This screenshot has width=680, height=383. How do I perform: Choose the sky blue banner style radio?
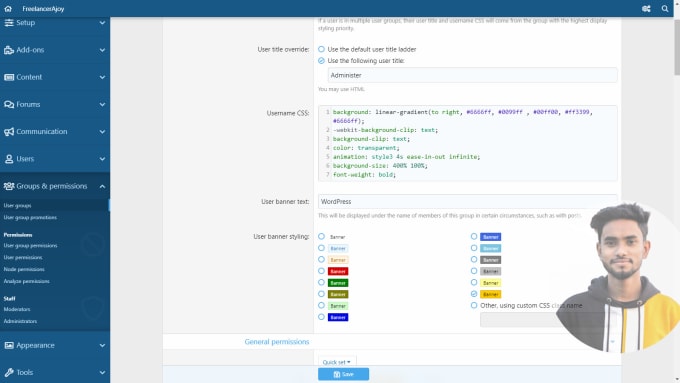point(474,248)
